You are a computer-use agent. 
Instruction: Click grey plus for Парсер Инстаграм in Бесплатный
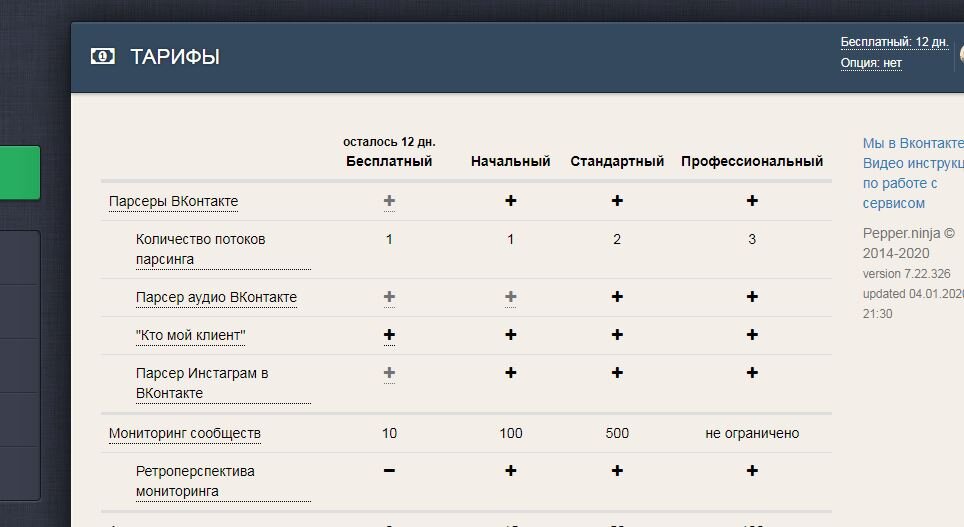[389, 373]
